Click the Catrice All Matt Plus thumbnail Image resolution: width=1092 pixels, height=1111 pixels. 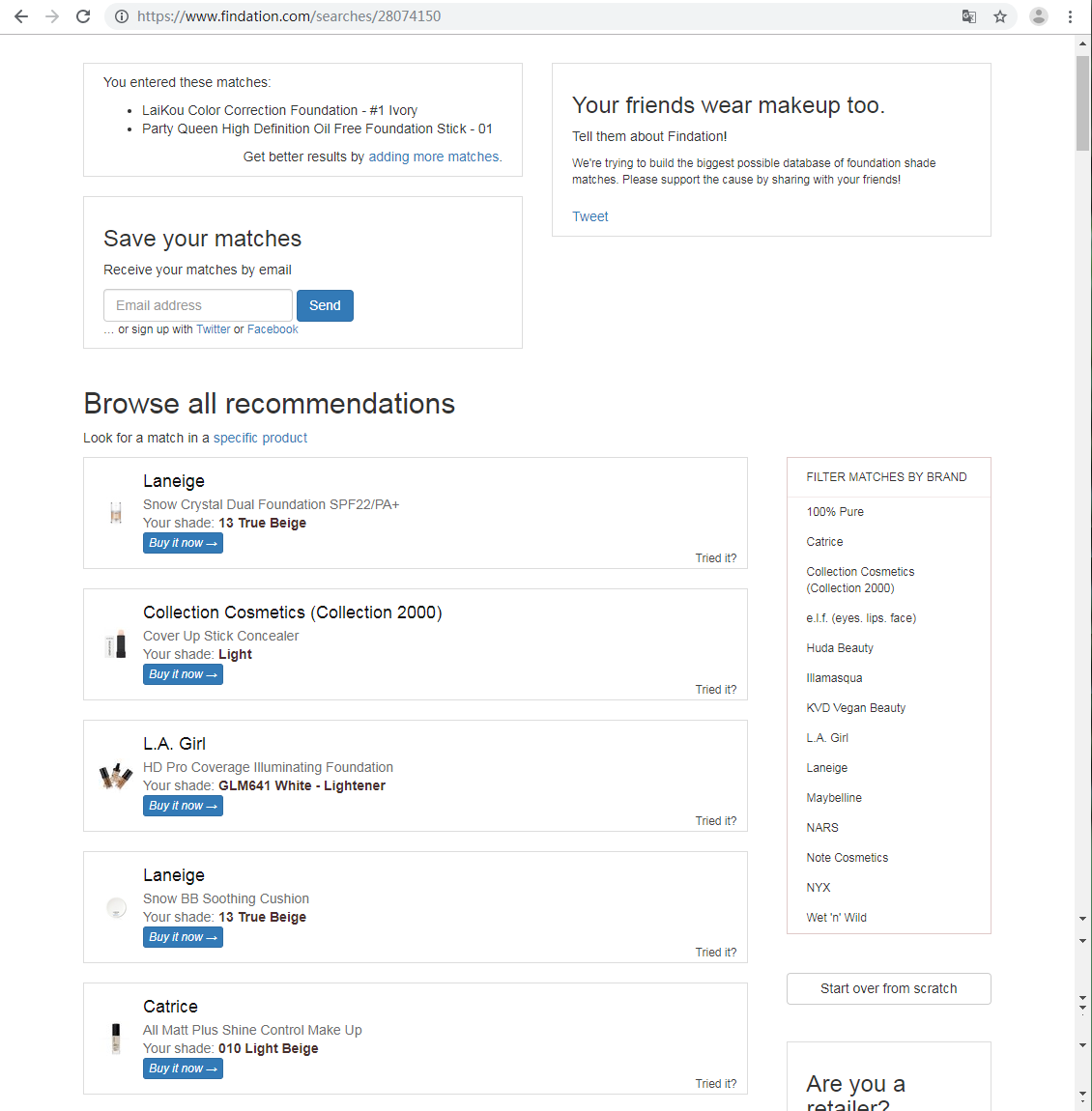click(116, 1039)
